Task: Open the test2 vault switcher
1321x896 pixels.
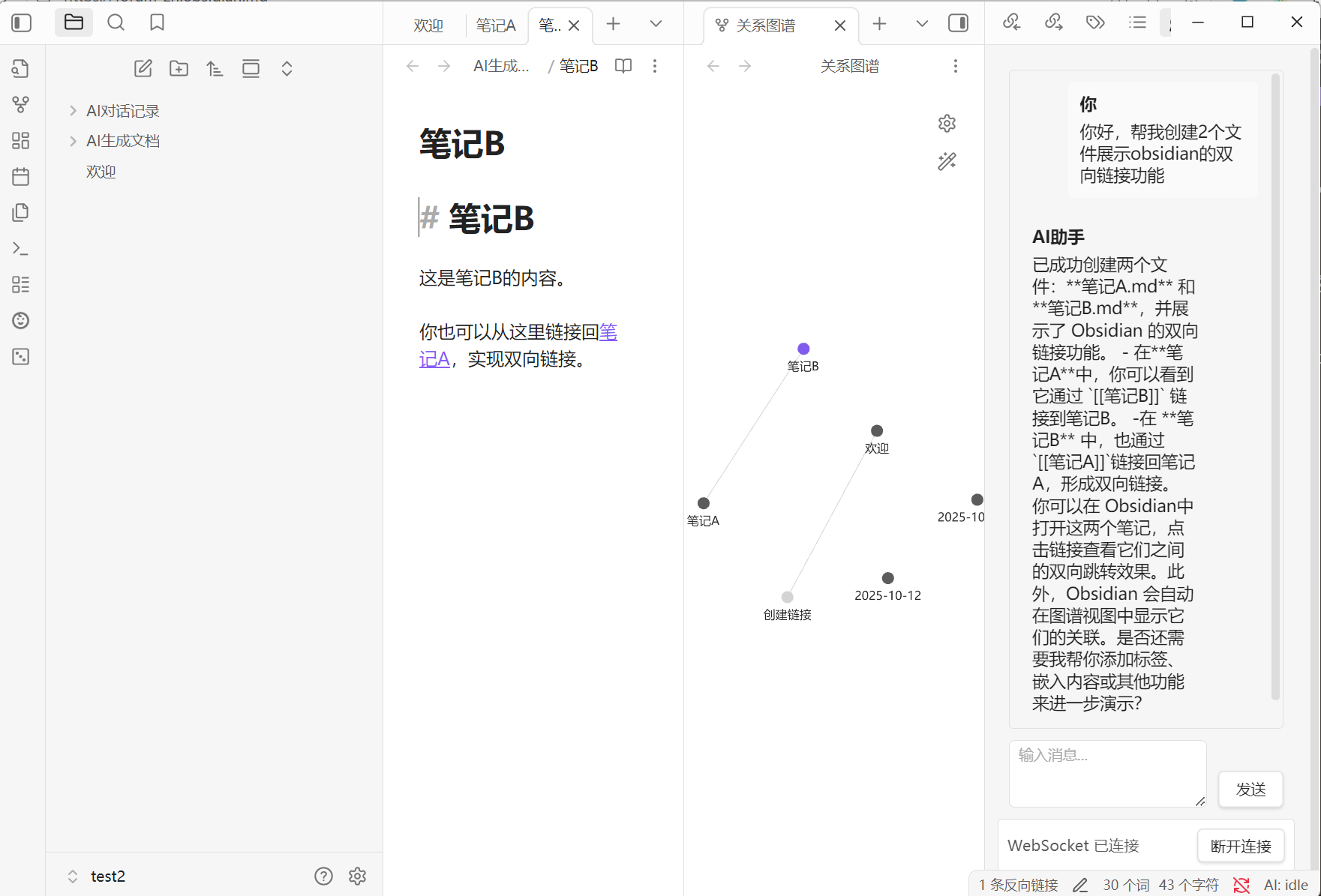Action: [x=98, y=876]
